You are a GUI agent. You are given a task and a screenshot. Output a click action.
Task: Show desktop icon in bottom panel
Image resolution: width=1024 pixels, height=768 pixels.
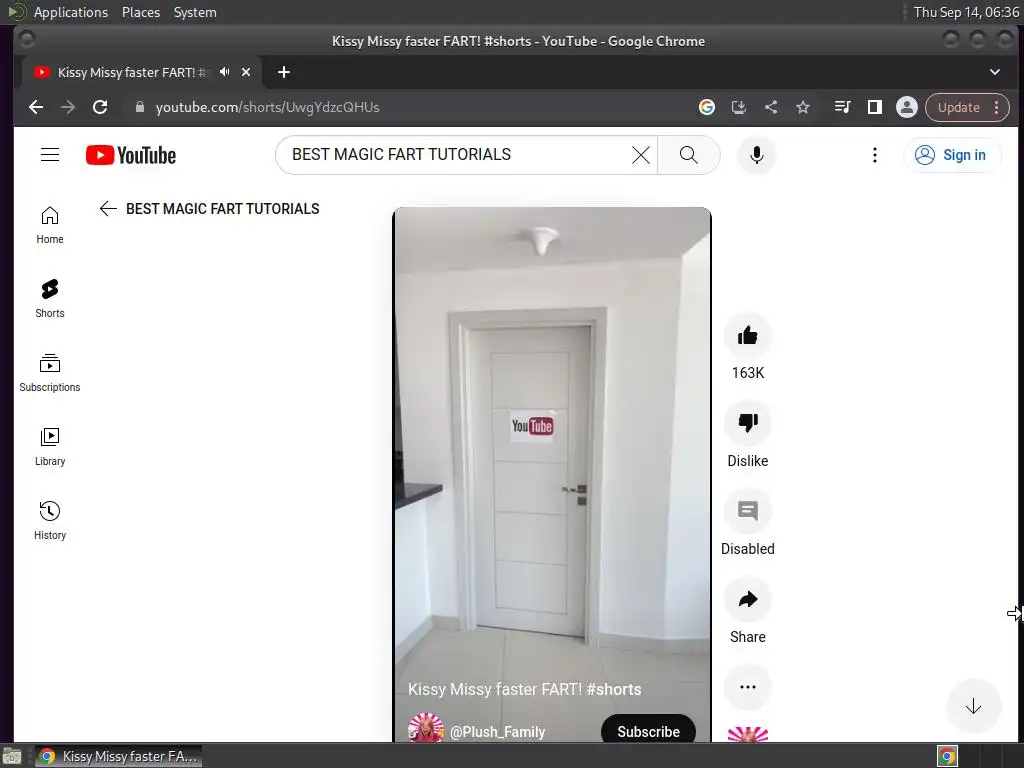pyautogui.click(x=12, y=756)
